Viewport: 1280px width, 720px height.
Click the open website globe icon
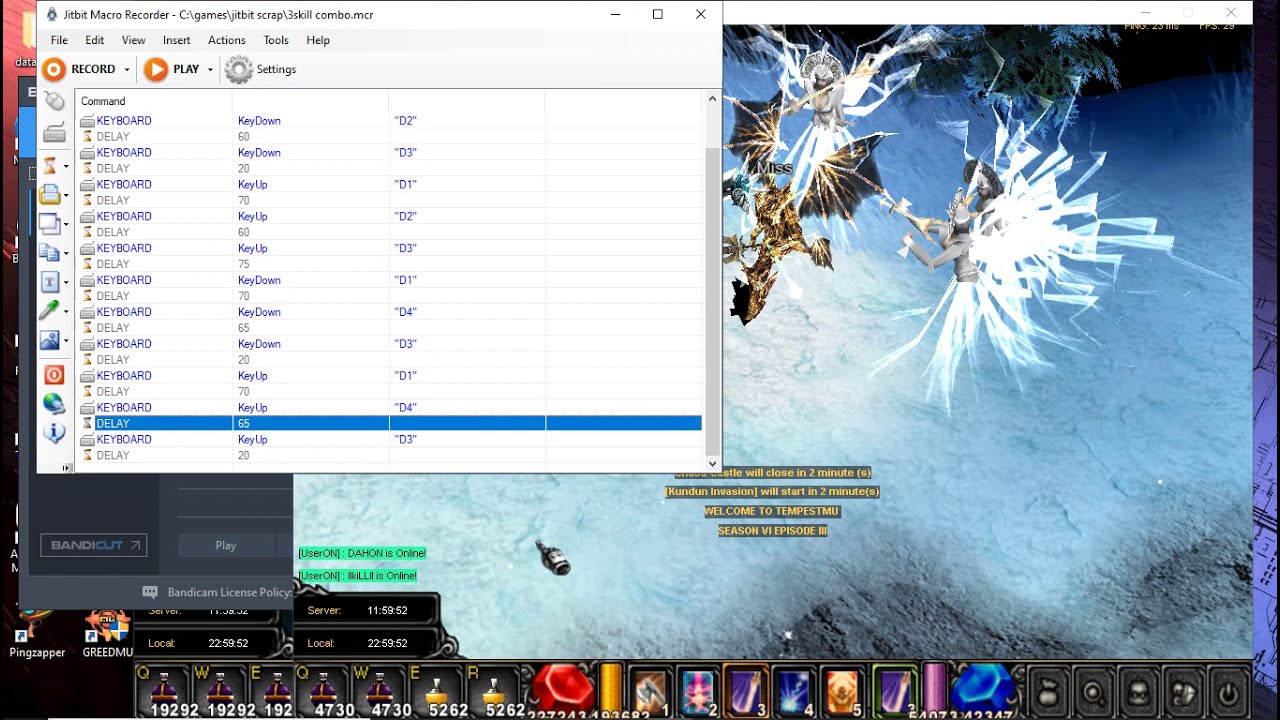tap(54, 404)
